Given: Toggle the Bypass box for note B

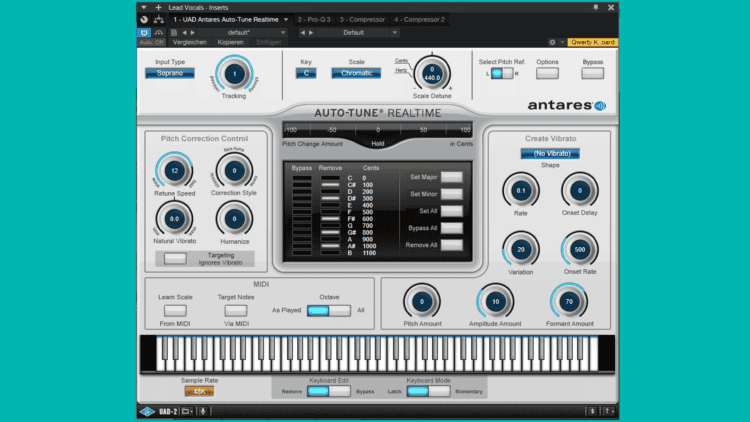Looking at the screenshot, I should point(302,253).
